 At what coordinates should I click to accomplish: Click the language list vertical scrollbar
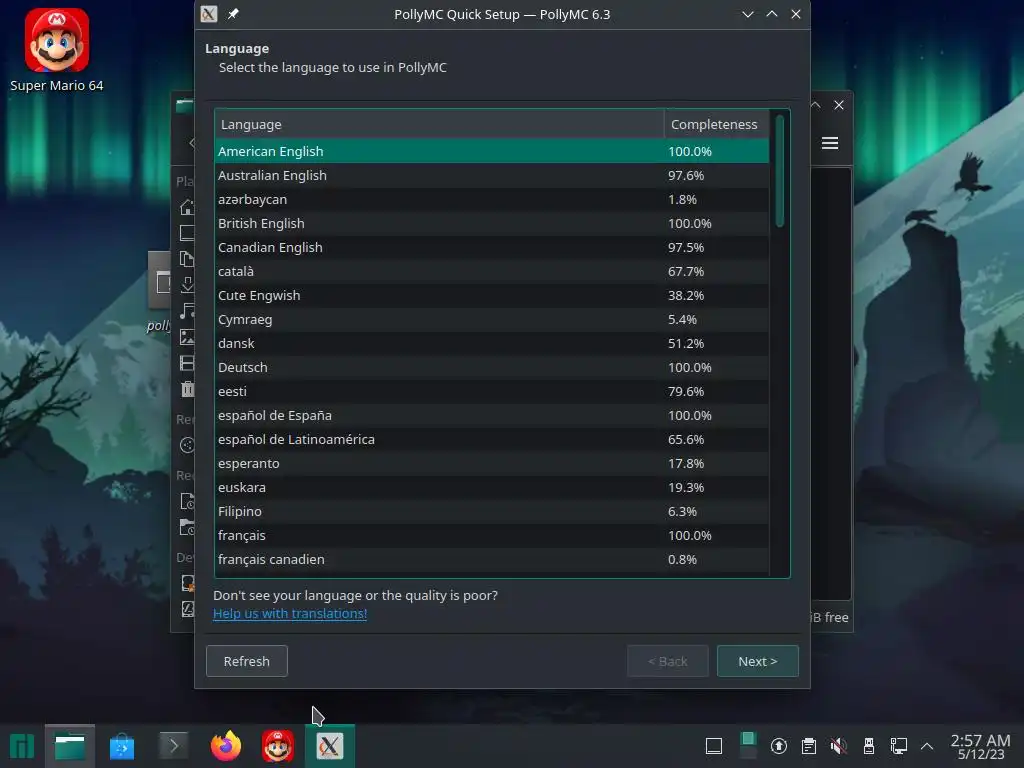pos(779,171)
